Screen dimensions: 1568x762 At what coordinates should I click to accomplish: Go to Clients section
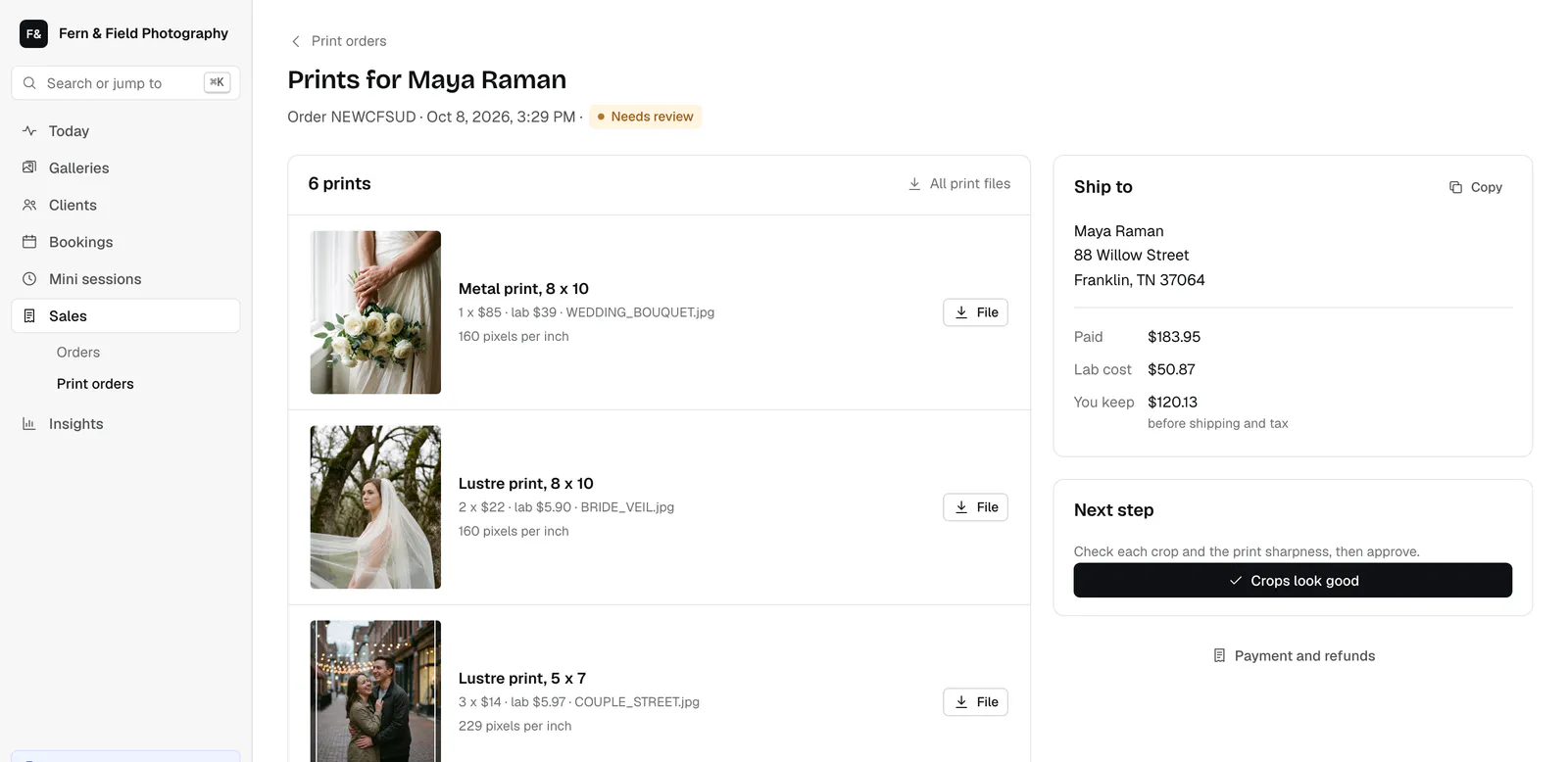pos(125,206)
